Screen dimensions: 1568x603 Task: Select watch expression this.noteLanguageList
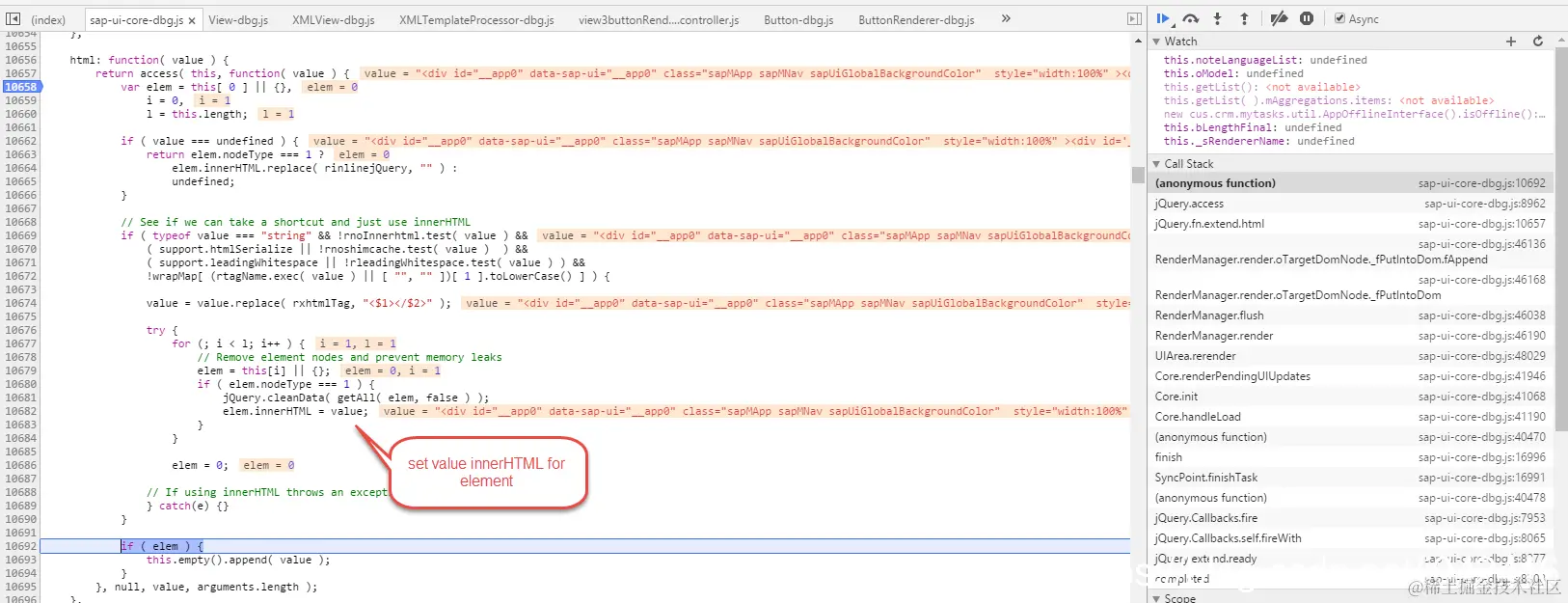click(x=1265, y=60)
